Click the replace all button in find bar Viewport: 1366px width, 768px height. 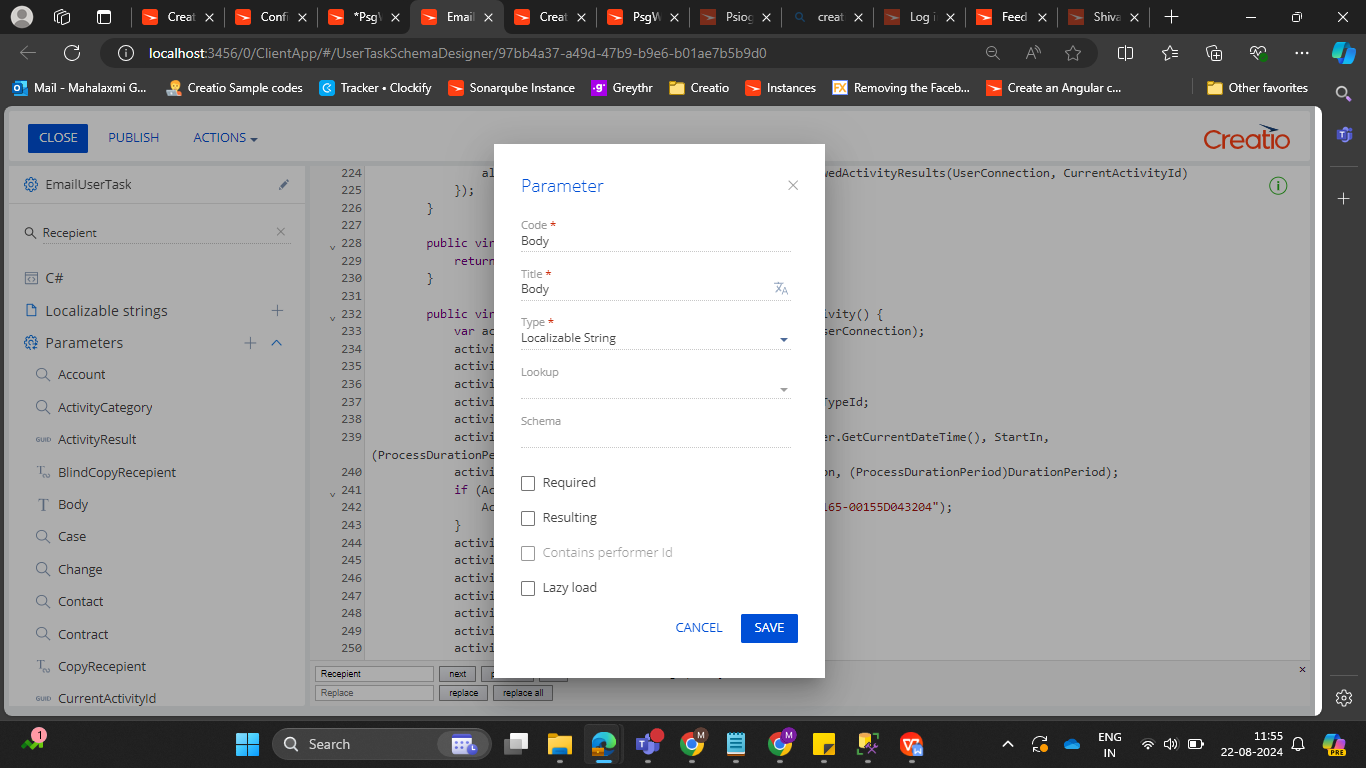tap(522, 692)
